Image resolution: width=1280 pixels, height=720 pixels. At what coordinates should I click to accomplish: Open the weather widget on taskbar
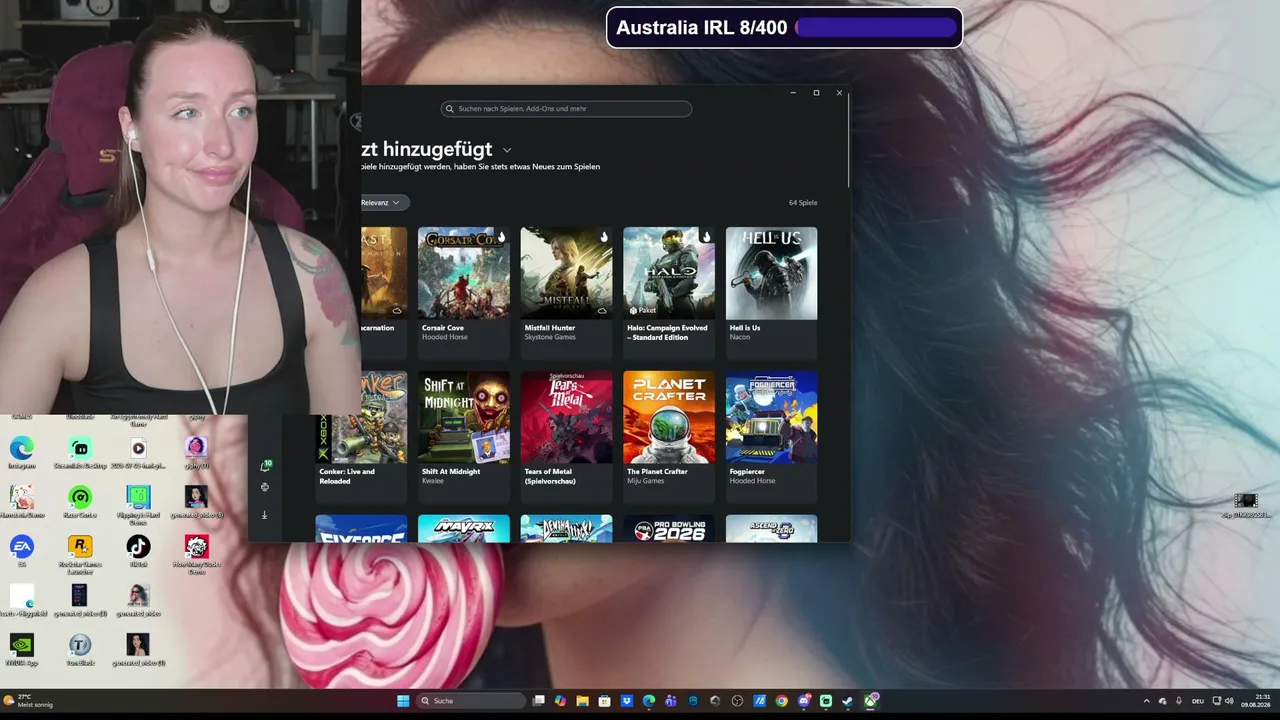coord(29,701)
